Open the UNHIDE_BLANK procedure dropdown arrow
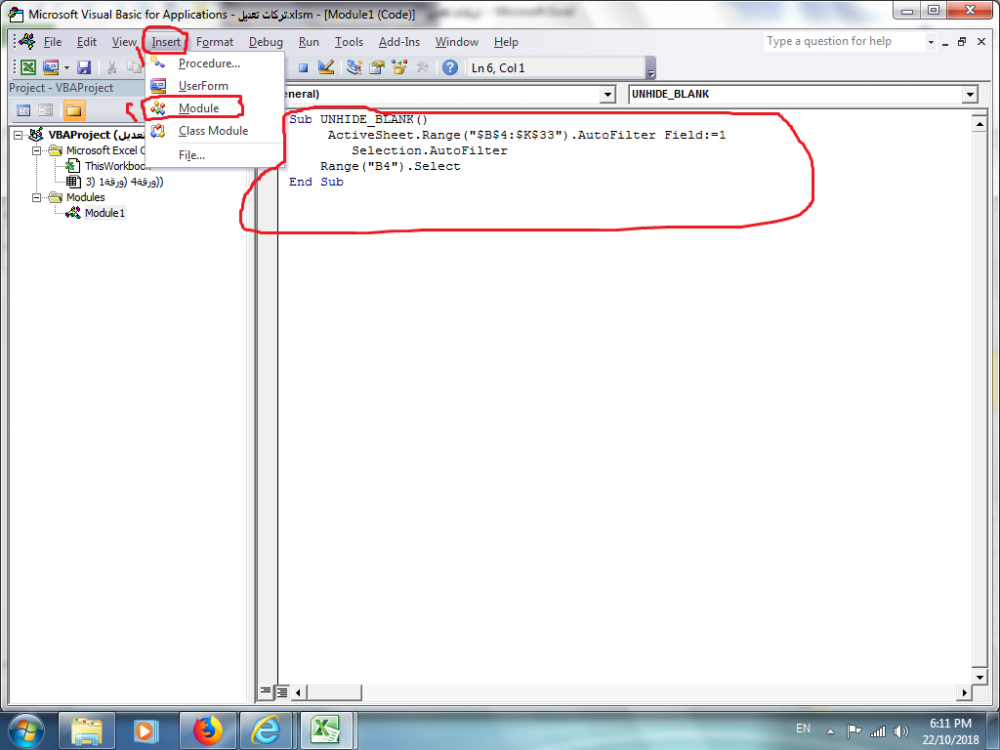 coord(970,94)
